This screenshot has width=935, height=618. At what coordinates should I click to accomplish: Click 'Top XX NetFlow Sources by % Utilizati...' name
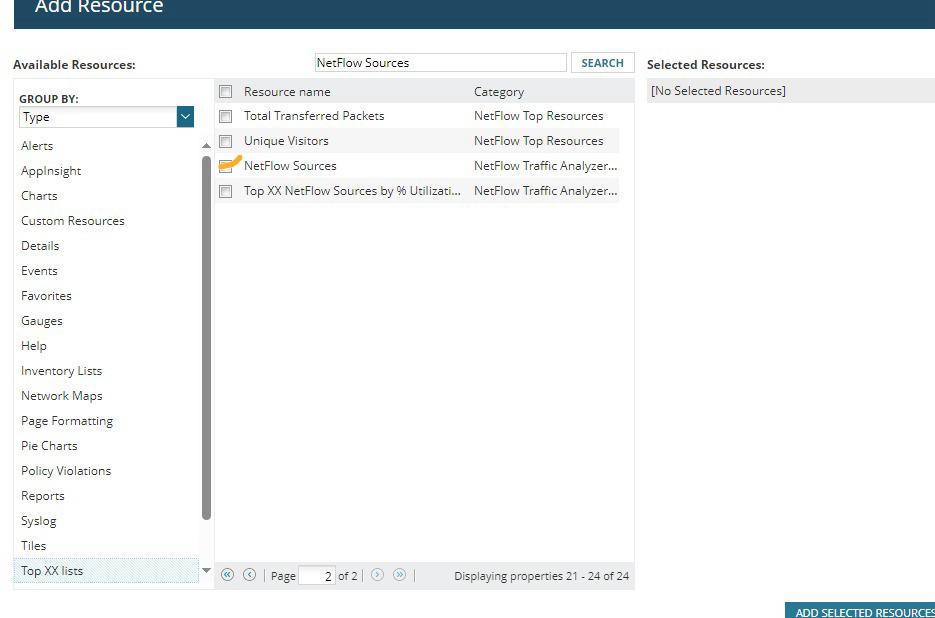tap(352, 191)
